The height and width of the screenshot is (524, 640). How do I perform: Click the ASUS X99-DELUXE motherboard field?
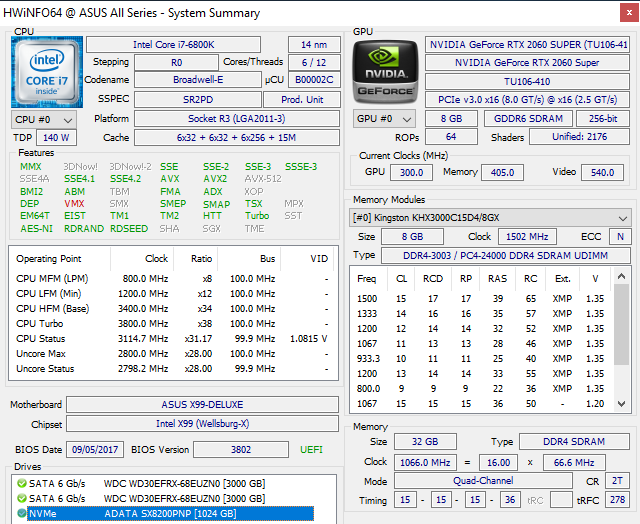click(x=204, y=405)
